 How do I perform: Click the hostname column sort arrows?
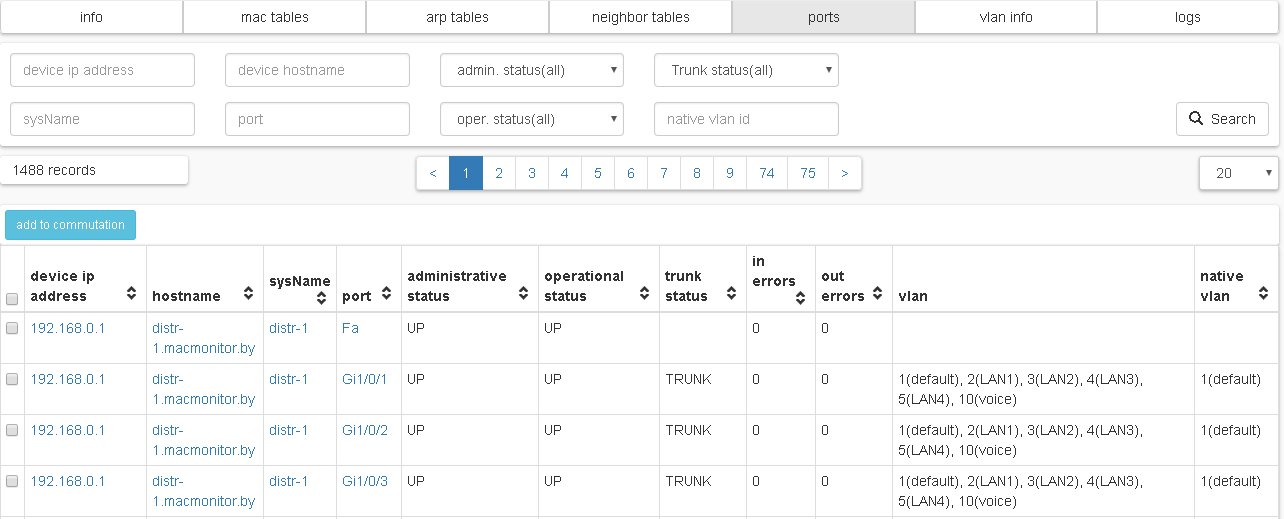[247, 295]
